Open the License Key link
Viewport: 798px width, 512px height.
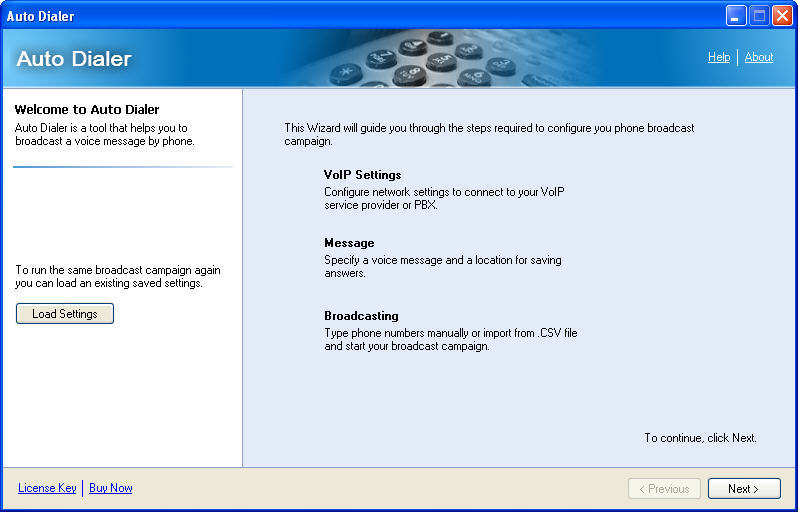(47, 488)
